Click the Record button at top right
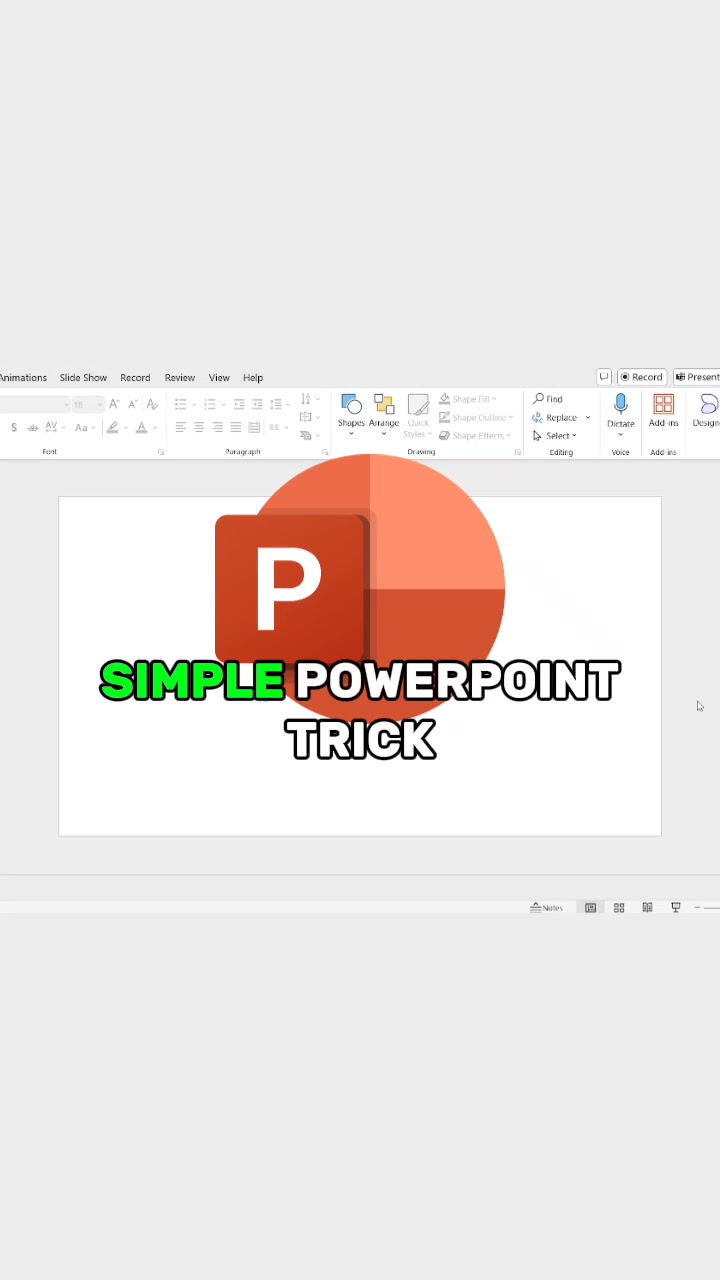The height and width of the screenshot is (1280, 720). tap(642, 377)
